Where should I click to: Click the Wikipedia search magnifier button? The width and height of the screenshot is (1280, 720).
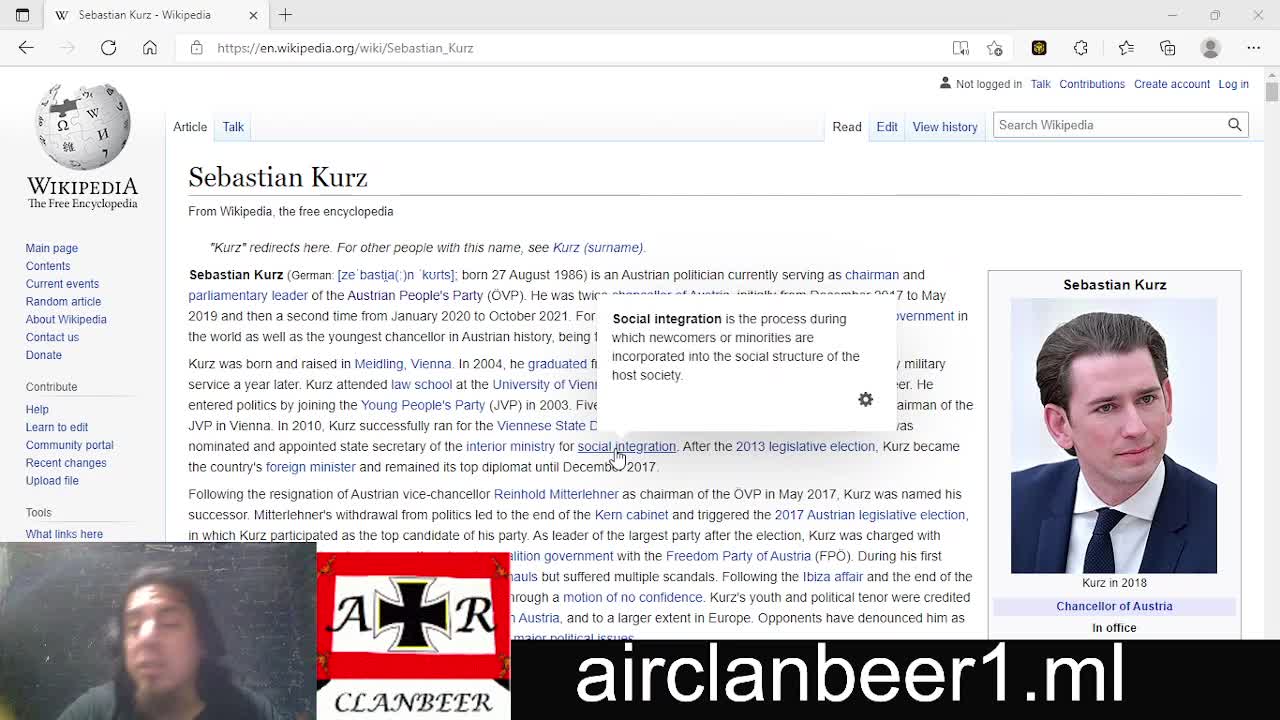click(1235, 125)
